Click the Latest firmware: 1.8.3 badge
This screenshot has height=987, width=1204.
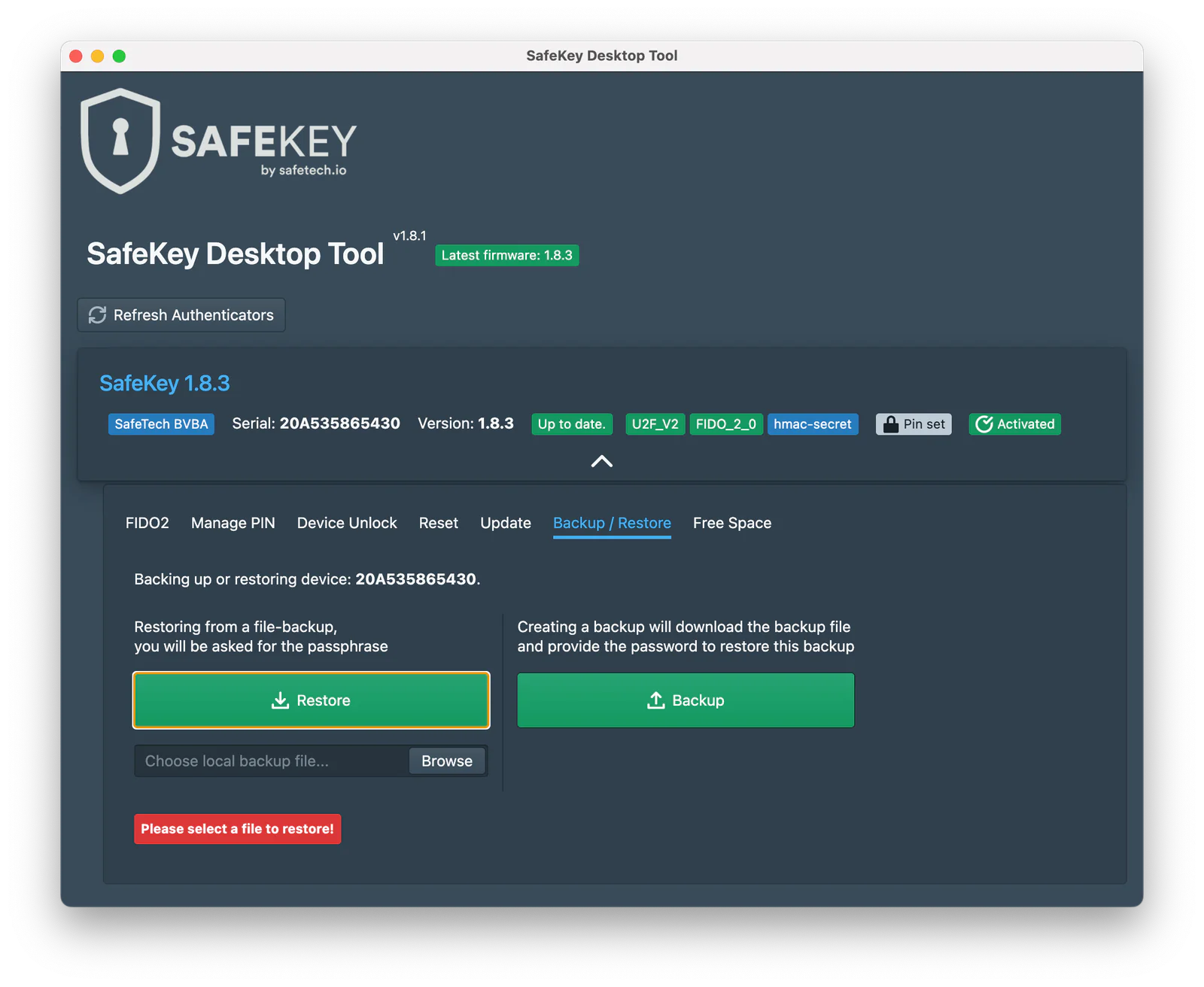pyautogui.click(x=507, y=256)
